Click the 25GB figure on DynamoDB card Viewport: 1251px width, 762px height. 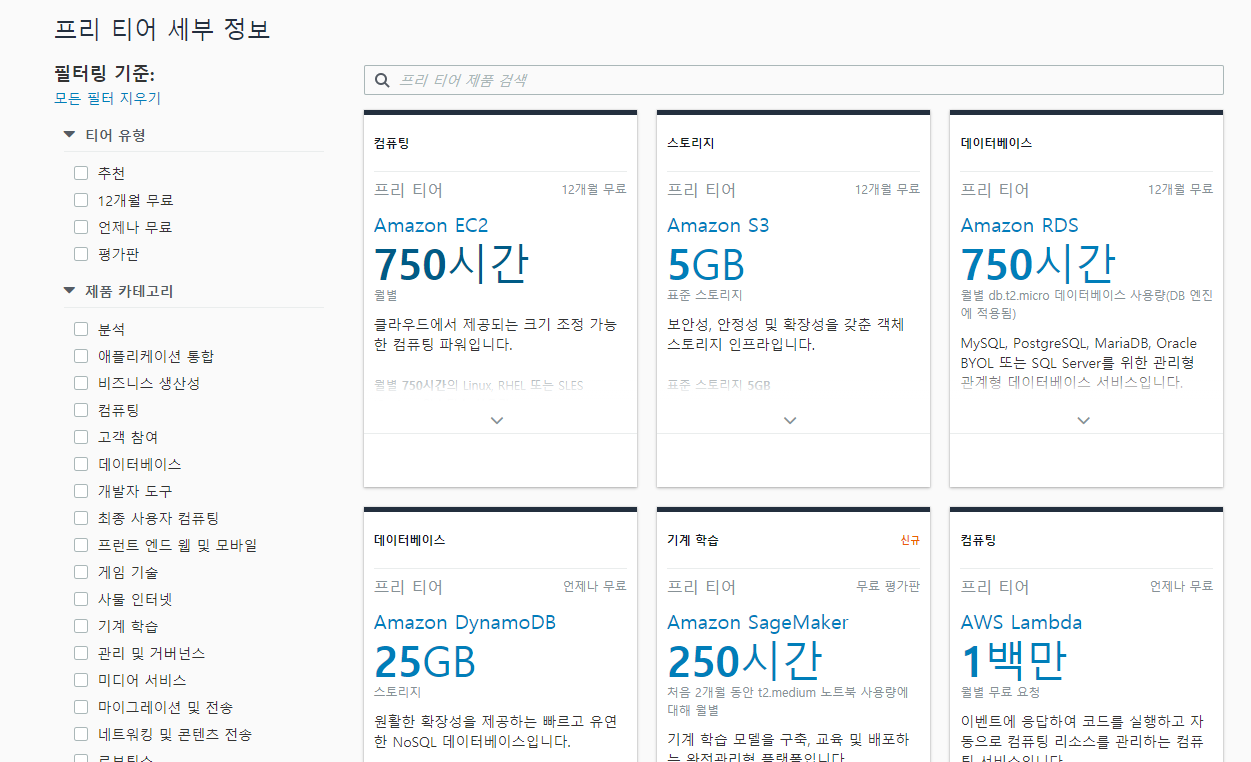(x=425, y=662)
